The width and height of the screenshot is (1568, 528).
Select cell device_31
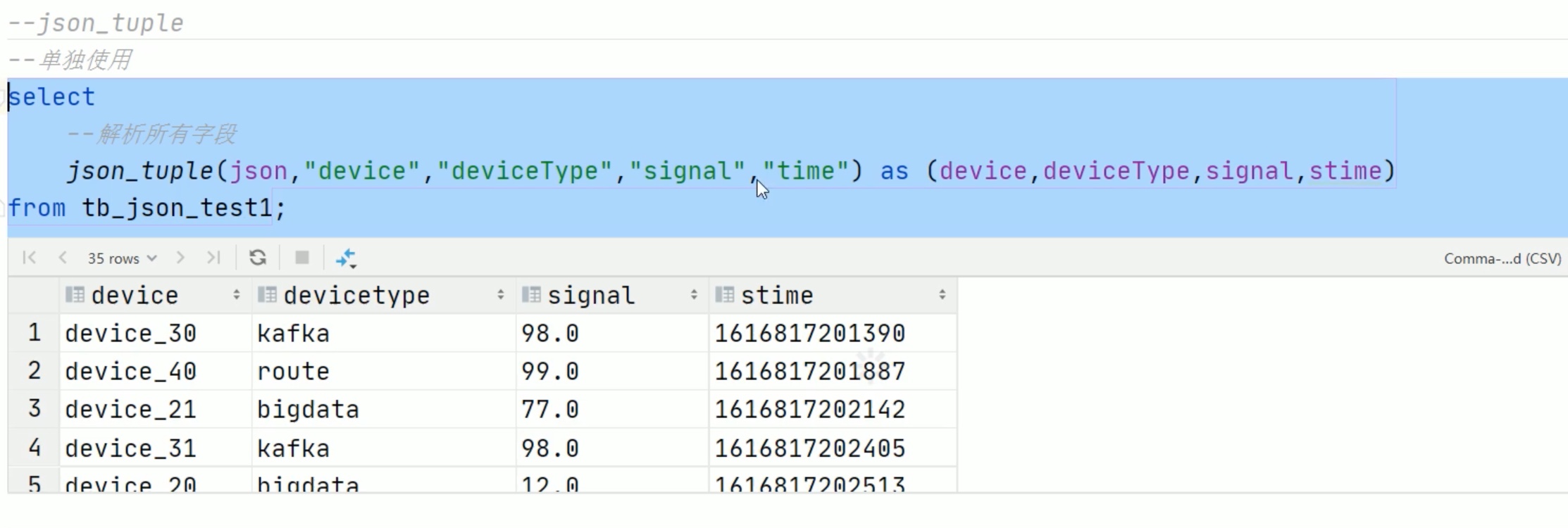coord(156,448)
